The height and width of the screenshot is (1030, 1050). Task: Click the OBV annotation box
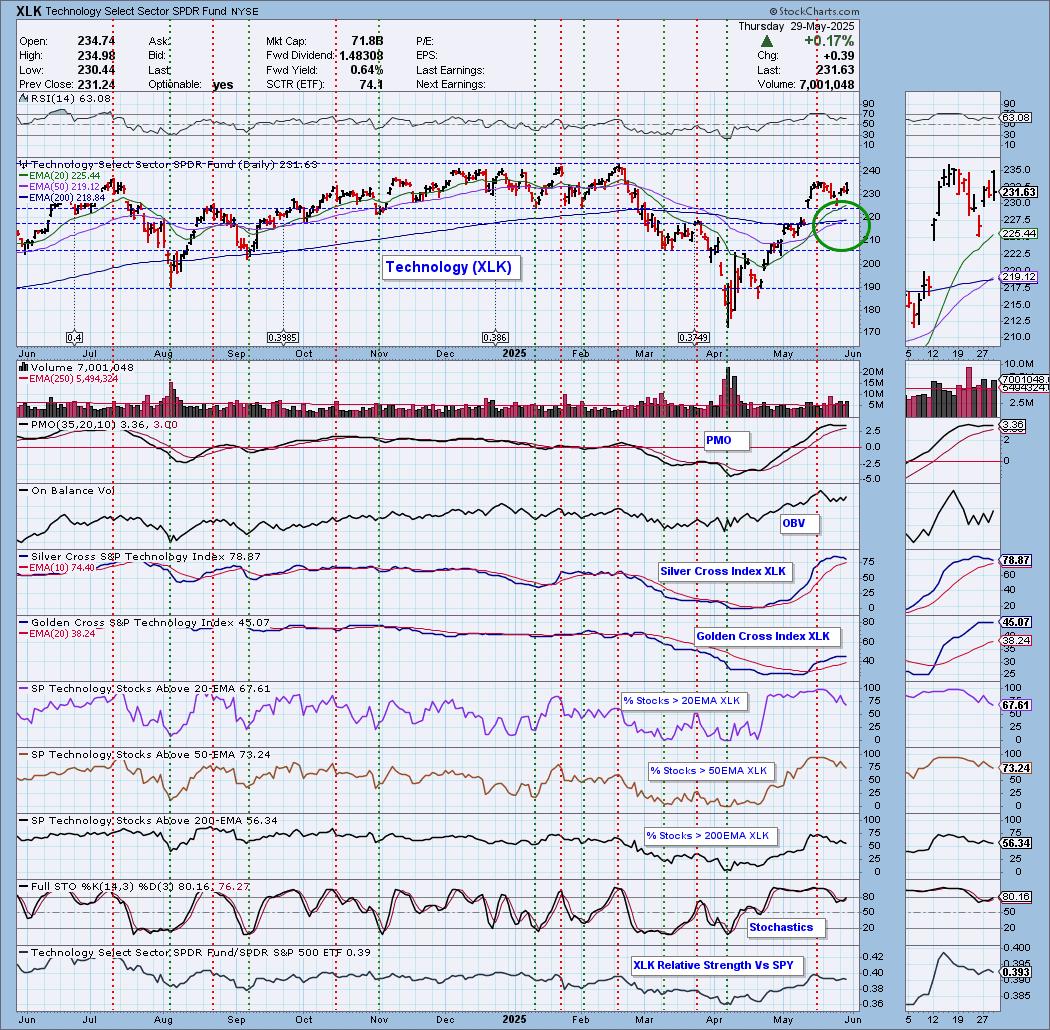(799, 523)
